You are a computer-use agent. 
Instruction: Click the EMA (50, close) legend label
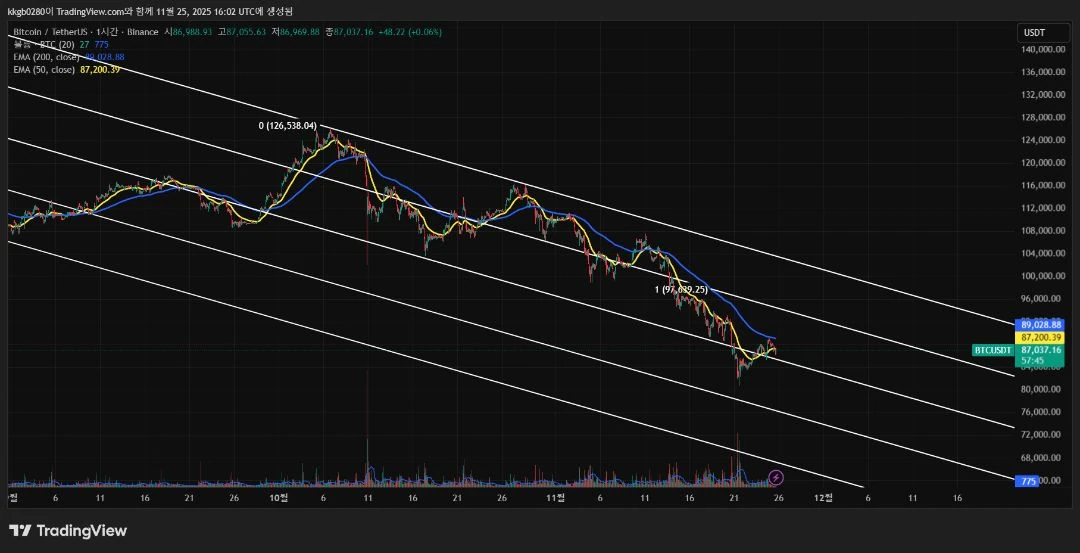45,69
